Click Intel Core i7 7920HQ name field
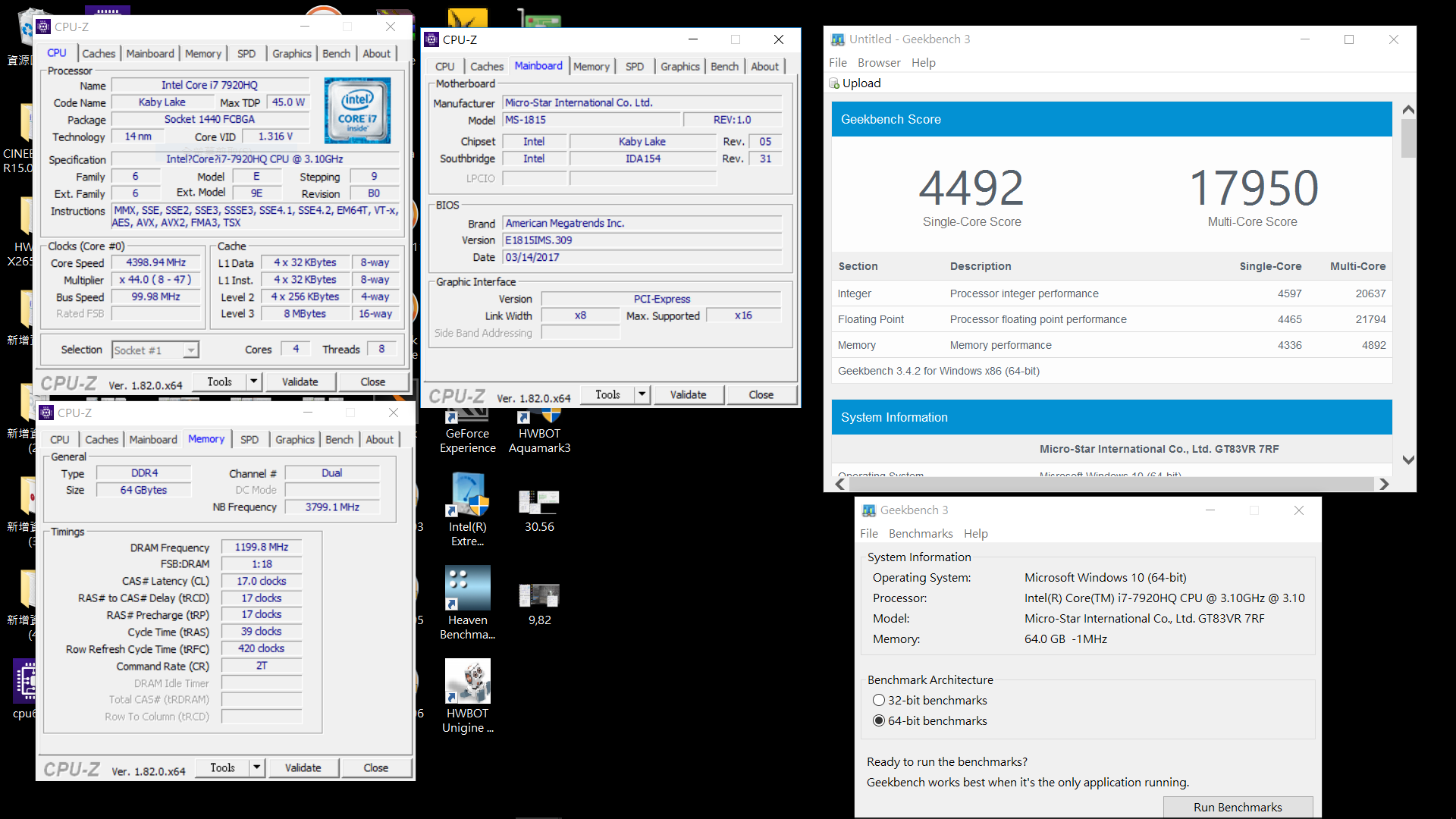Viewport: 1456px width, 819px height. 209,85
